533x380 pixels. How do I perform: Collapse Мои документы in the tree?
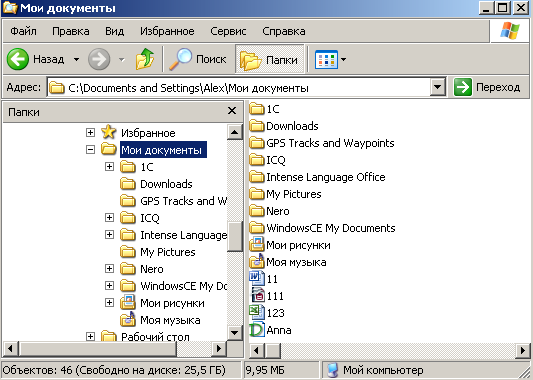(x=90, y=149)
